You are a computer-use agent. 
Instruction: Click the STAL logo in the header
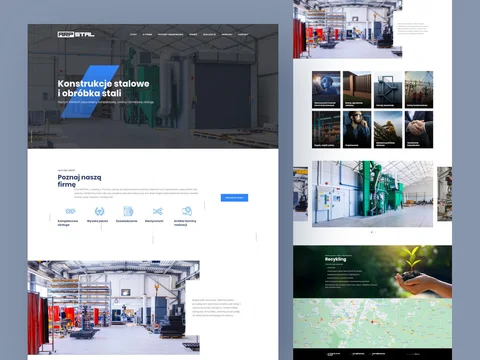(76, 34)
